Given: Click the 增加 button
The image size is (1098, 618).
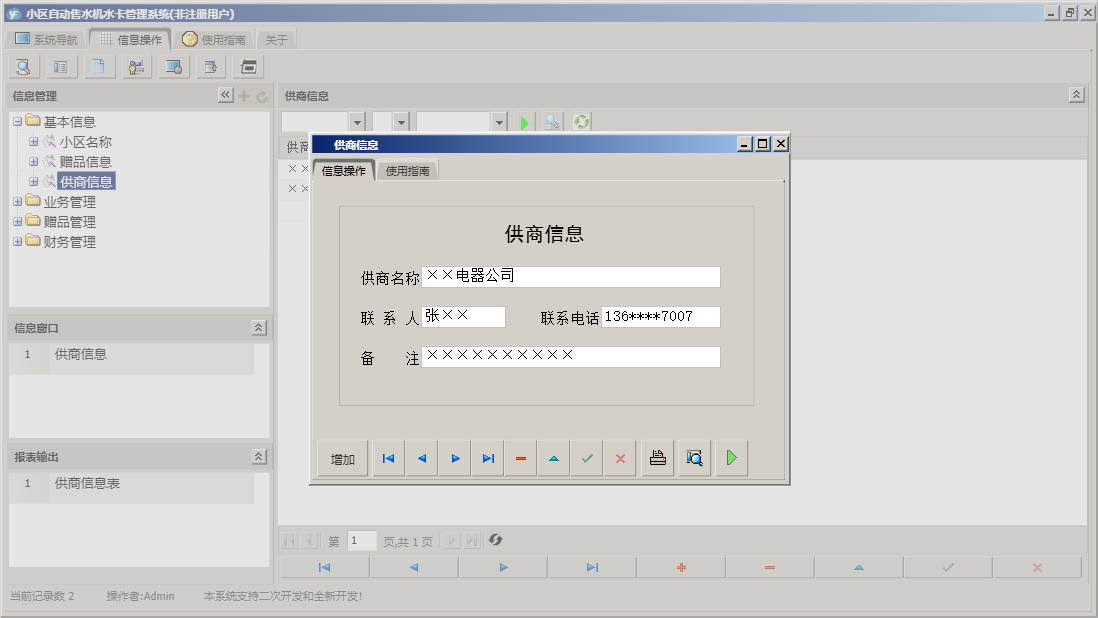Looking at the screenshot, I should click(343, 459).
